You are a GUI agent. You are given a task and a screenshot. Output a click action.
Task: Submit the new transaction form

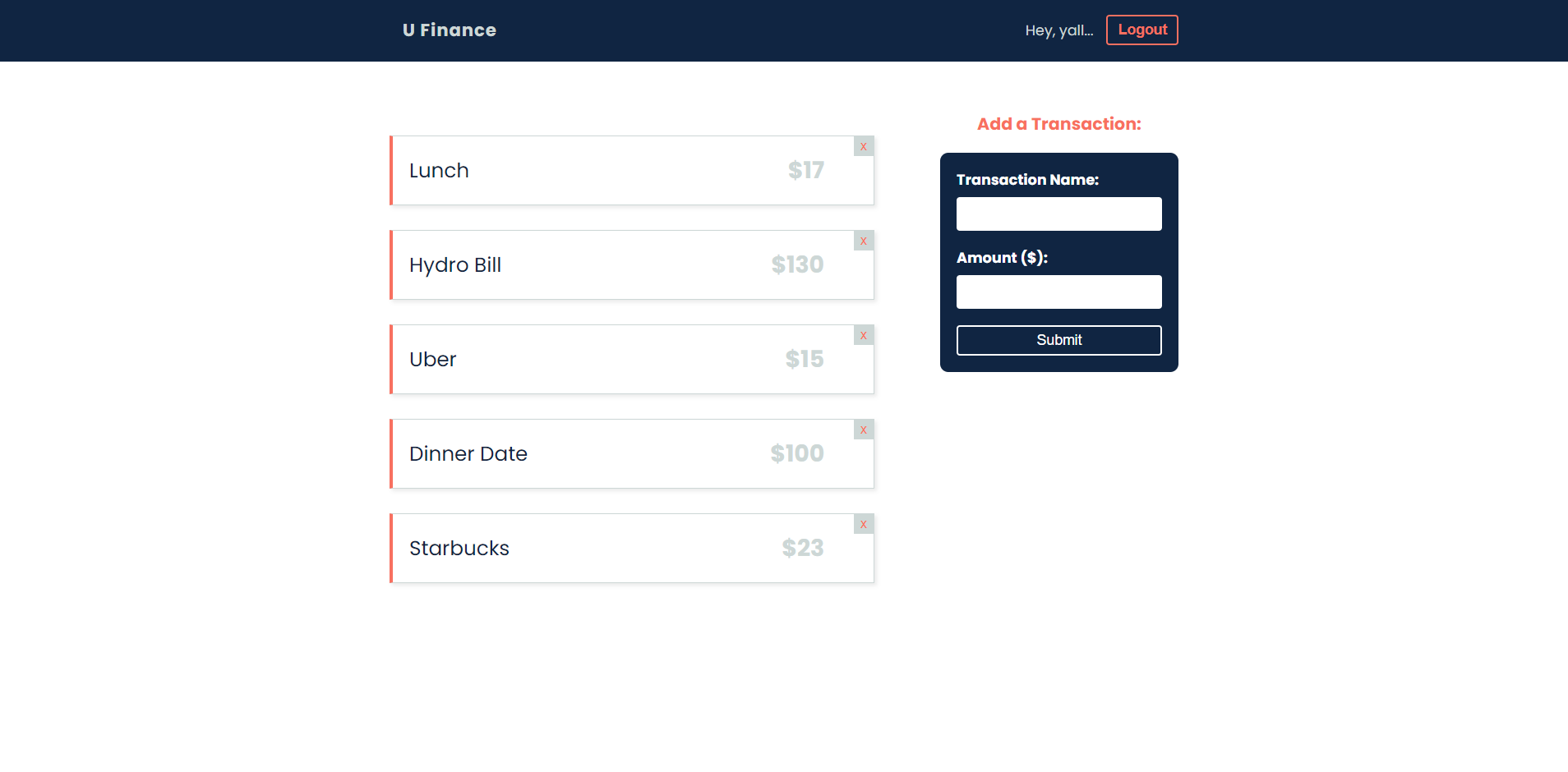pyautogui.click(x=1058, y=340)
